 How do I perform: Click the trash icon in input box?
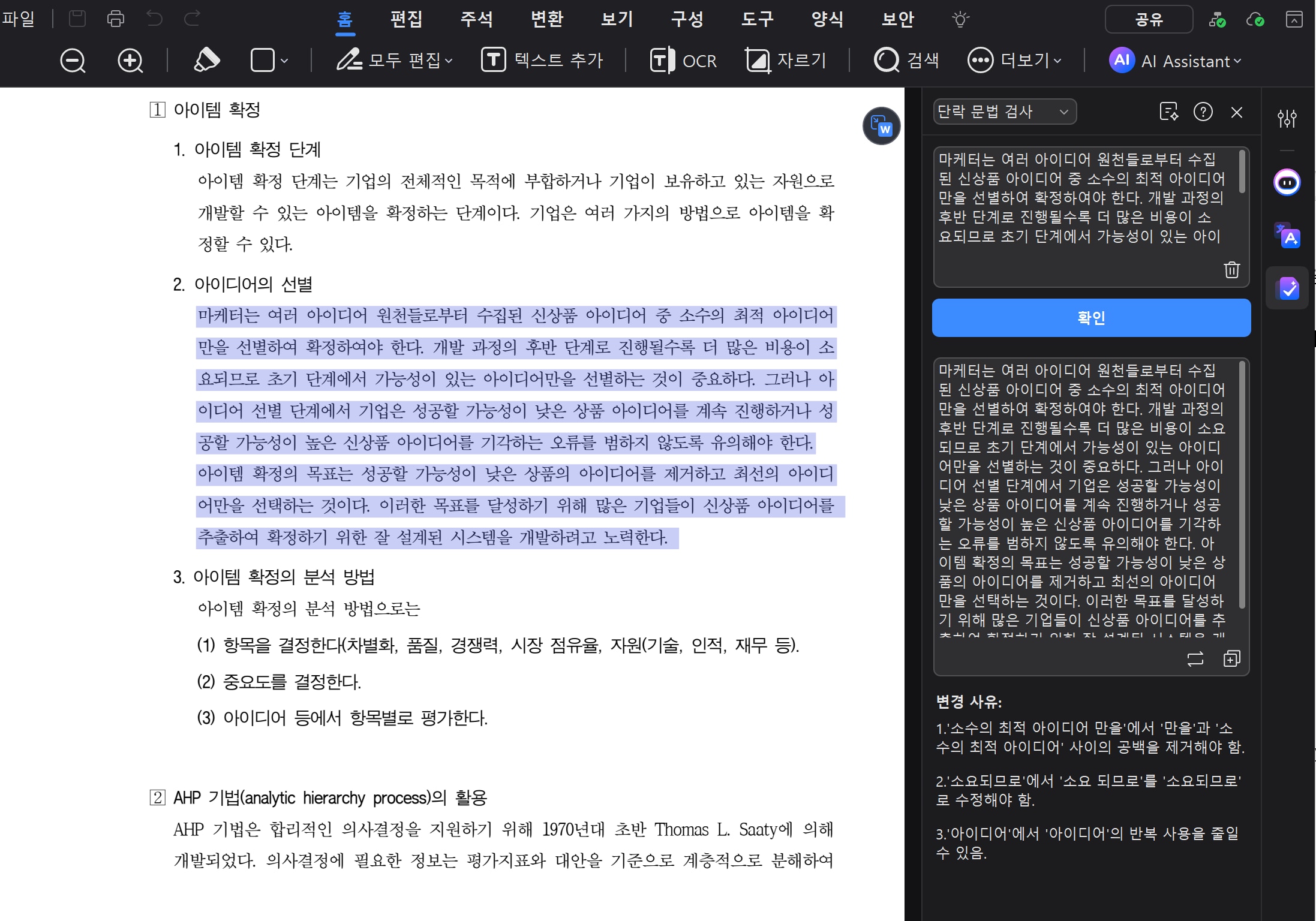1231,270
